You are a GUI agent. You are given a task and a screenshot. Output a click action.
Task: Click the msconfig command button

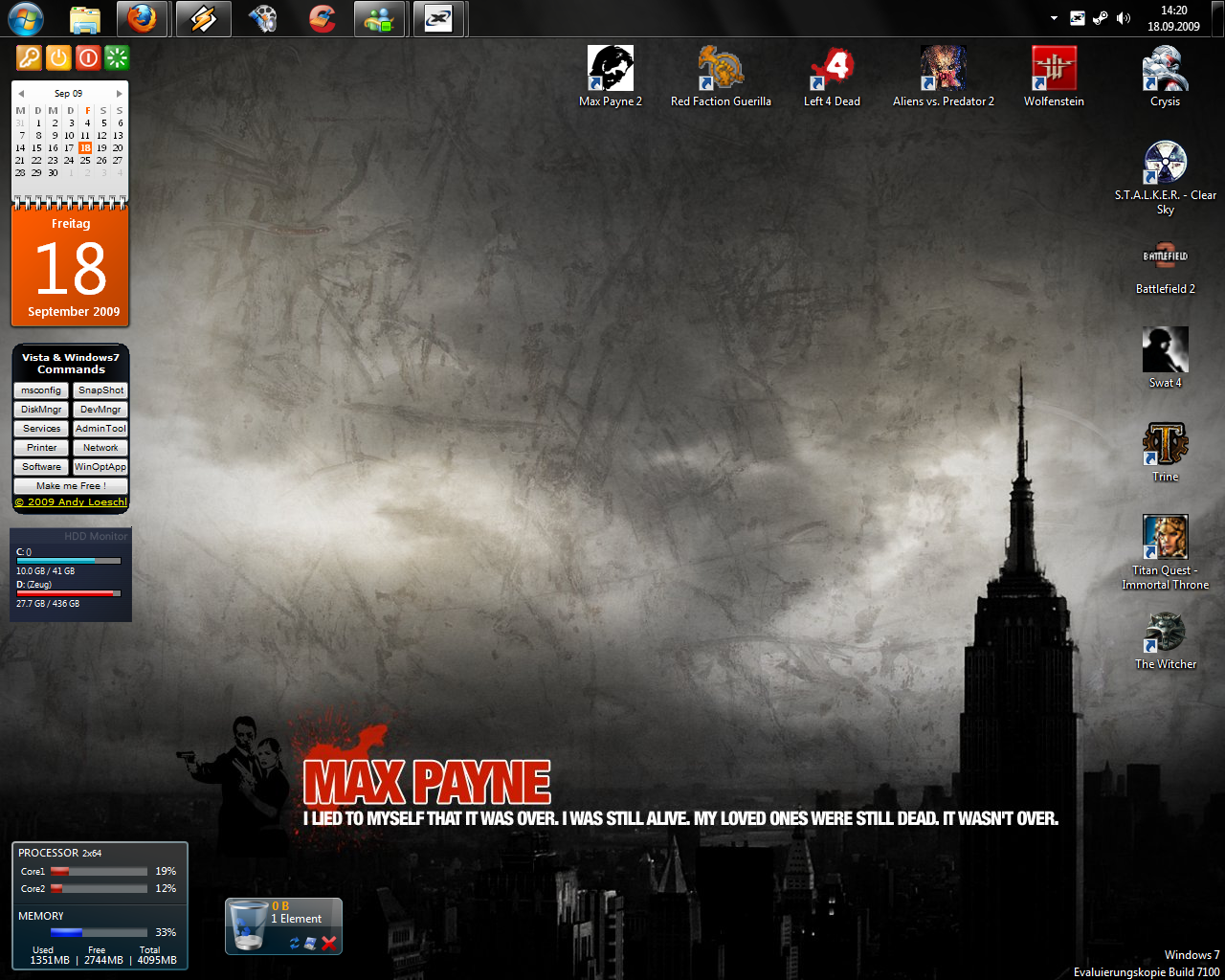(41, 390)
